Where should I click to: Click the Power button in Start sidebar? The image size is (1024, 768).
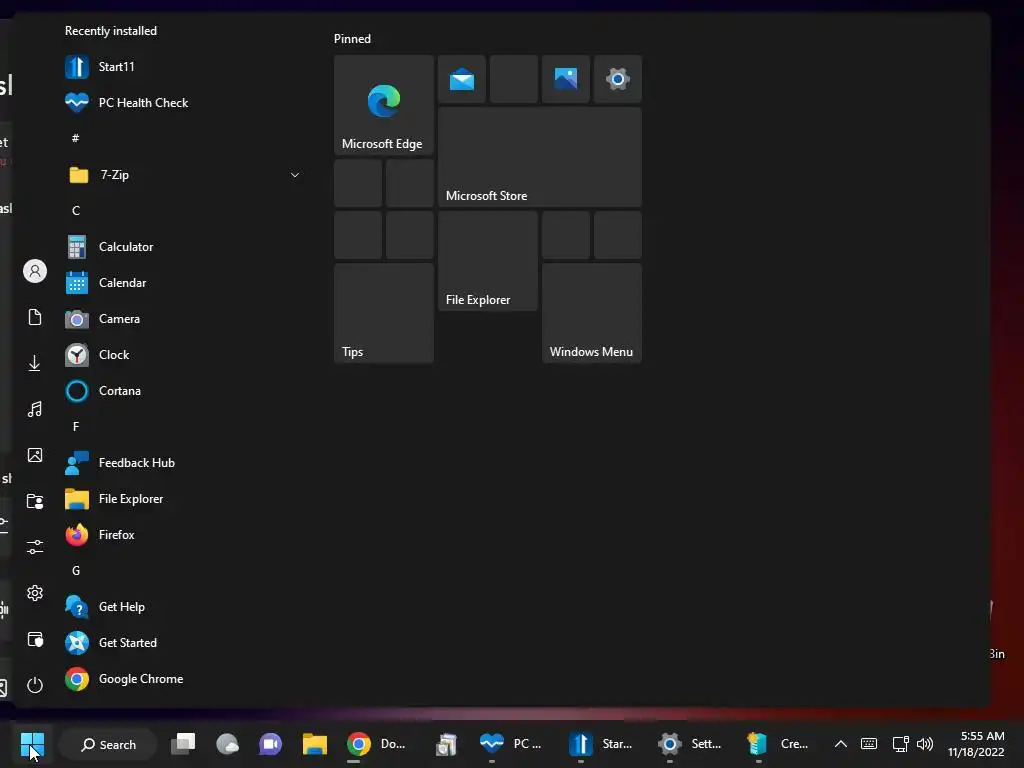coord(35,685)
